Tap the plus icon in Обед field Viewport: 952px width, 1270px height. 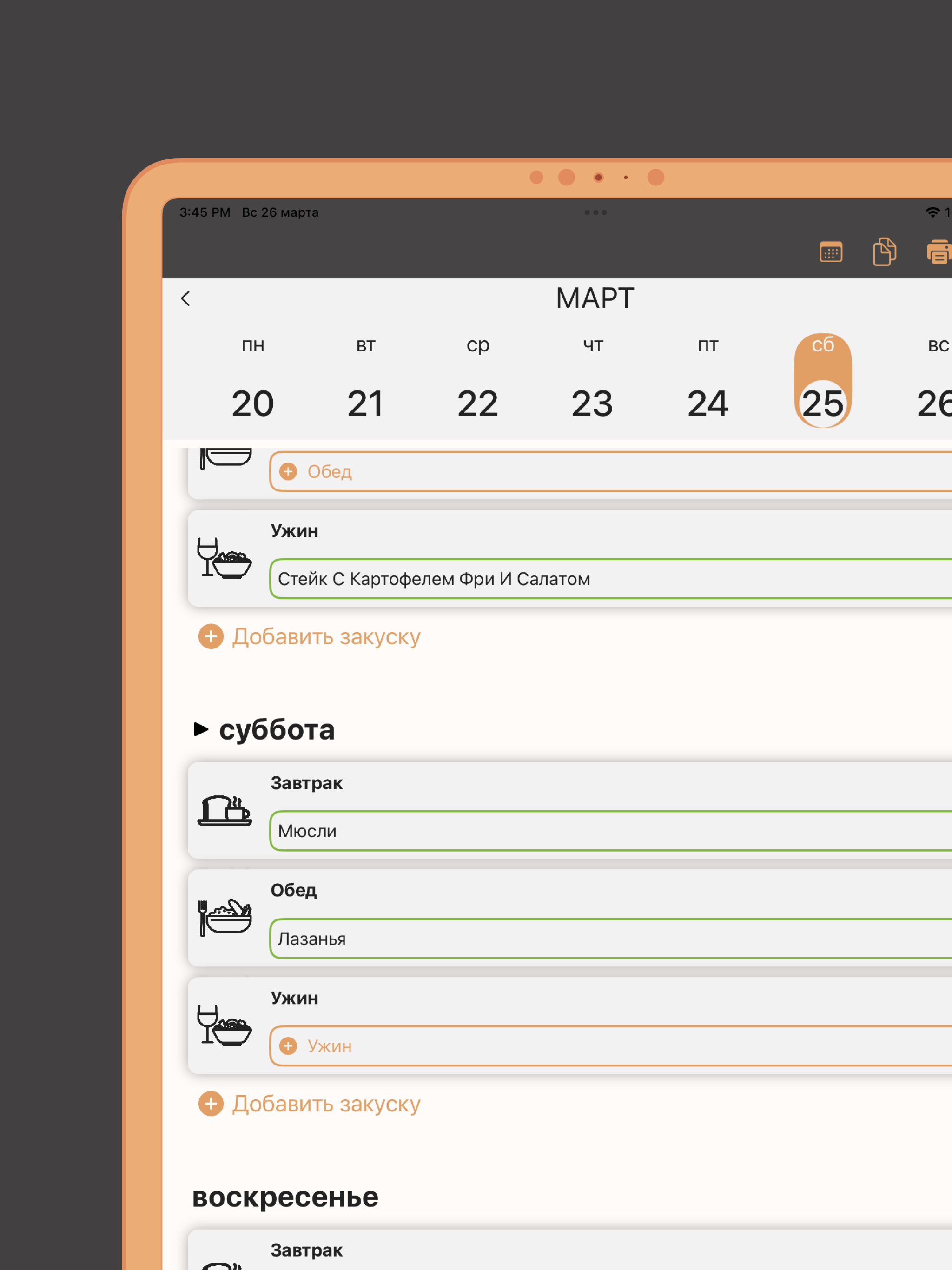coord(288,471)
